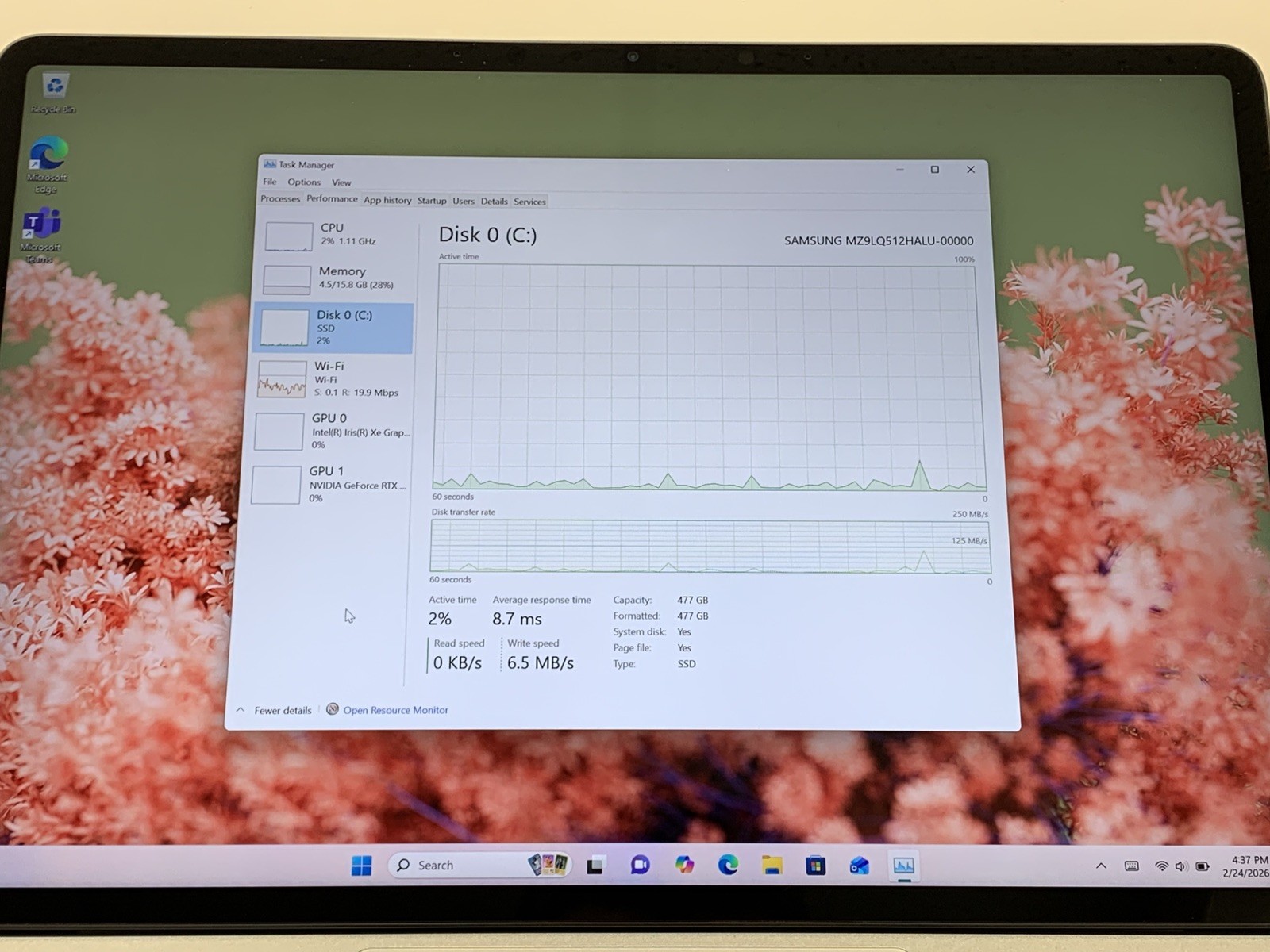This screenshot has height=952, width=1270.
Task: Select the Performance tab
Action: (332, 199)
